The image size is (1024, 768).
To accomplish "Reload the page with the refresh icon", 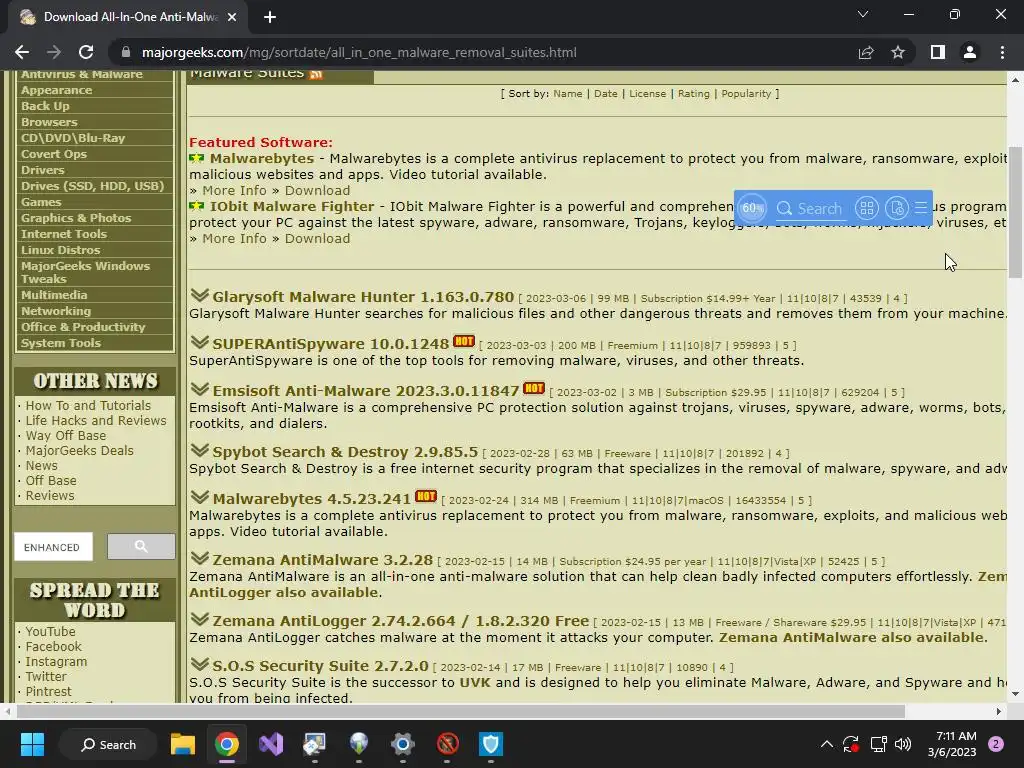I will click(x=86, y=52).
